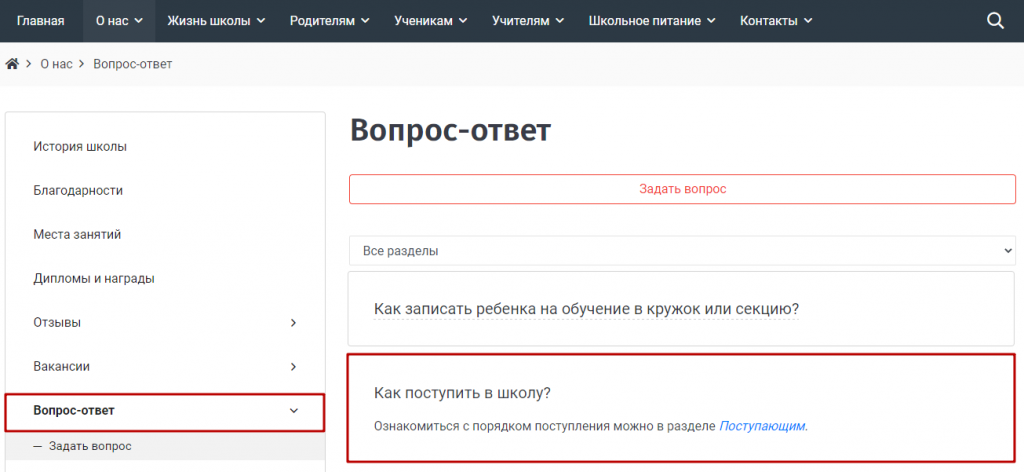Select Дипломы и награды in sidebar
Viewport: 1024px width, 472px height.
tap(94, 279)
